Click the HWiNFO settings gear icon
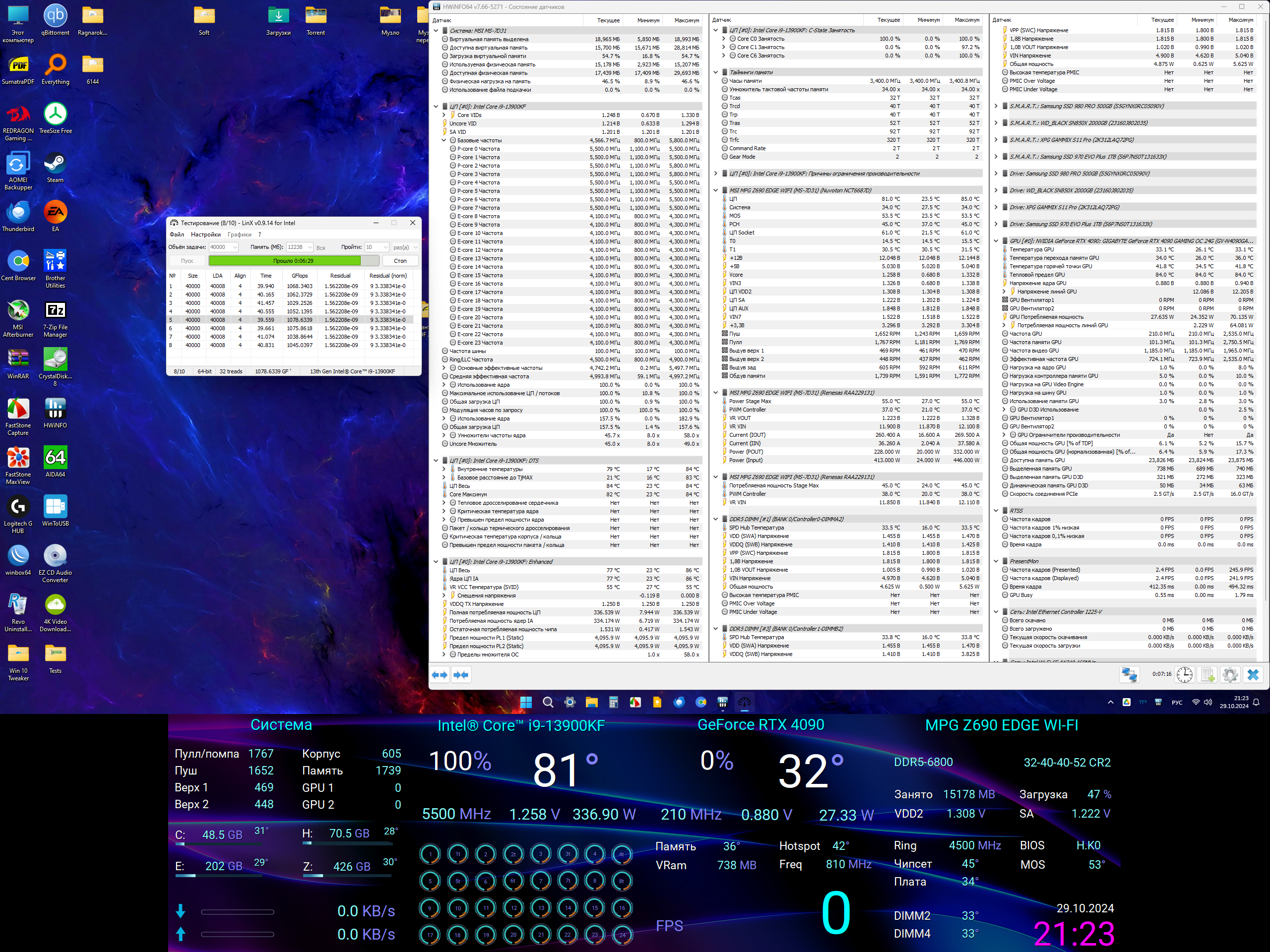This screenshot has width=1270, height=952. click(x=1230, y=675)
